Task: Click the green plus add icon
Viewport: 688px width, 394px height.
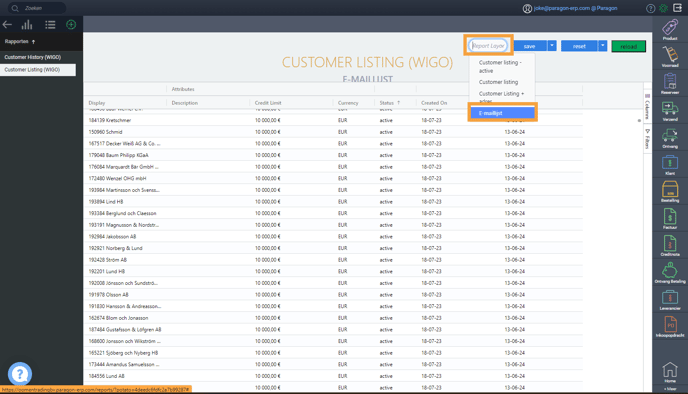Action: [71, 25]
